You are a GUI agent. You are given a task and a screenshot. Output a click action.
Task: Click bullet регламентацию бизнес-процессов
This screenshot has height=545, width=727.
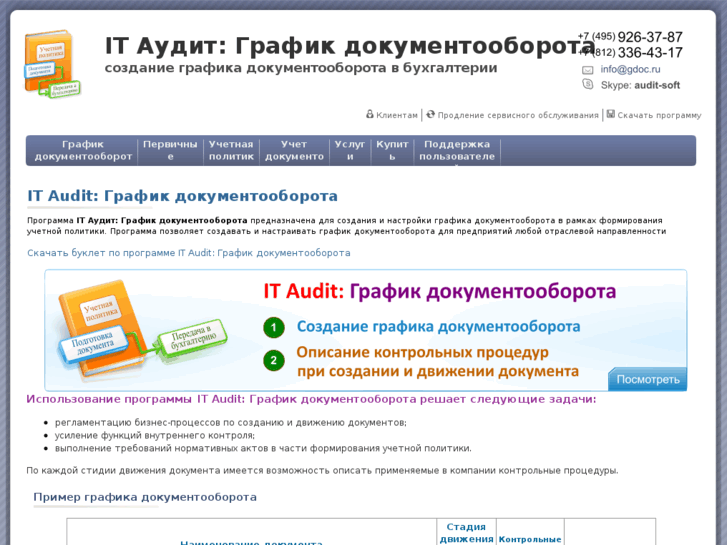point(230,423)
